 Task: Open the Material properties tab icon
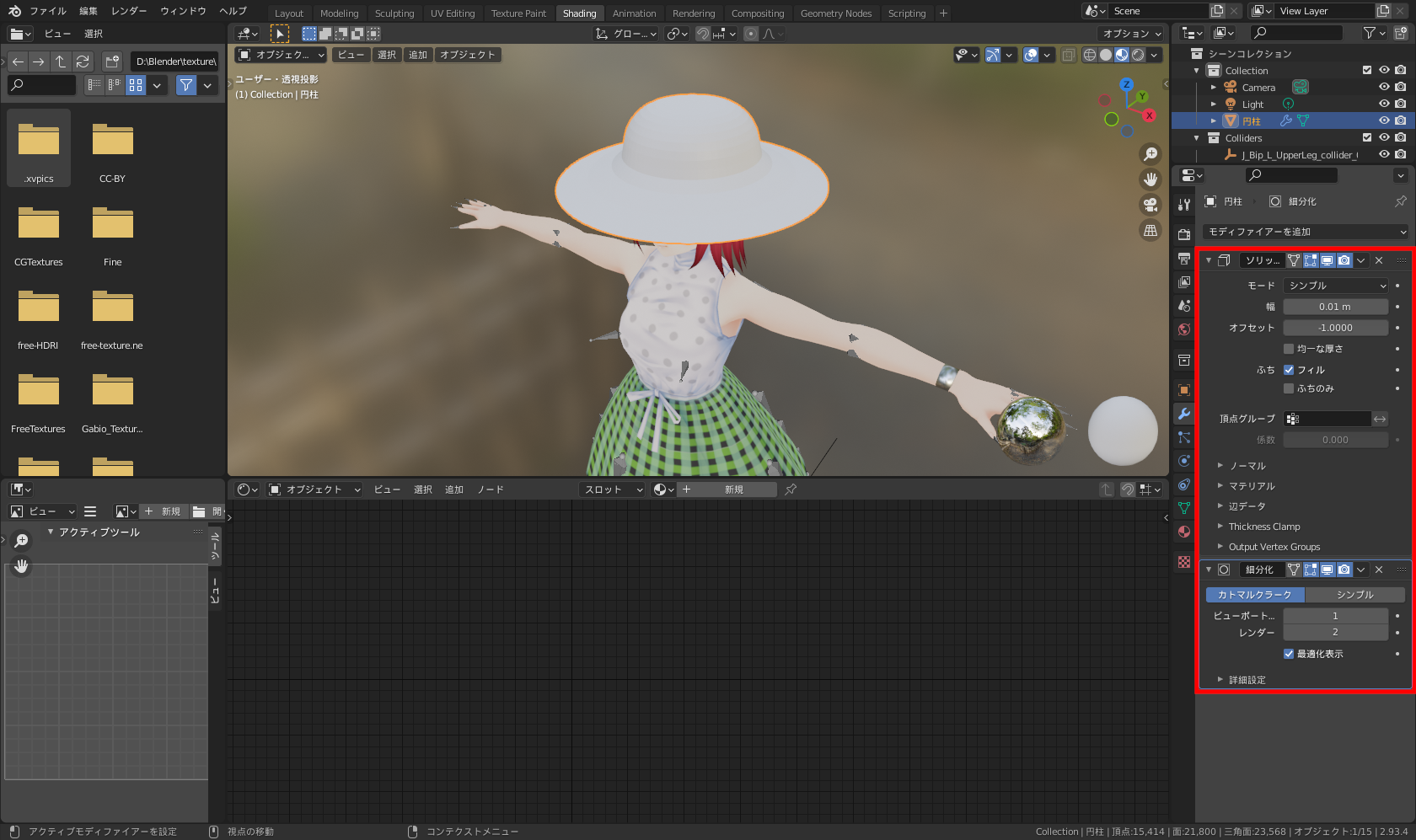(x=1184, y=532)
